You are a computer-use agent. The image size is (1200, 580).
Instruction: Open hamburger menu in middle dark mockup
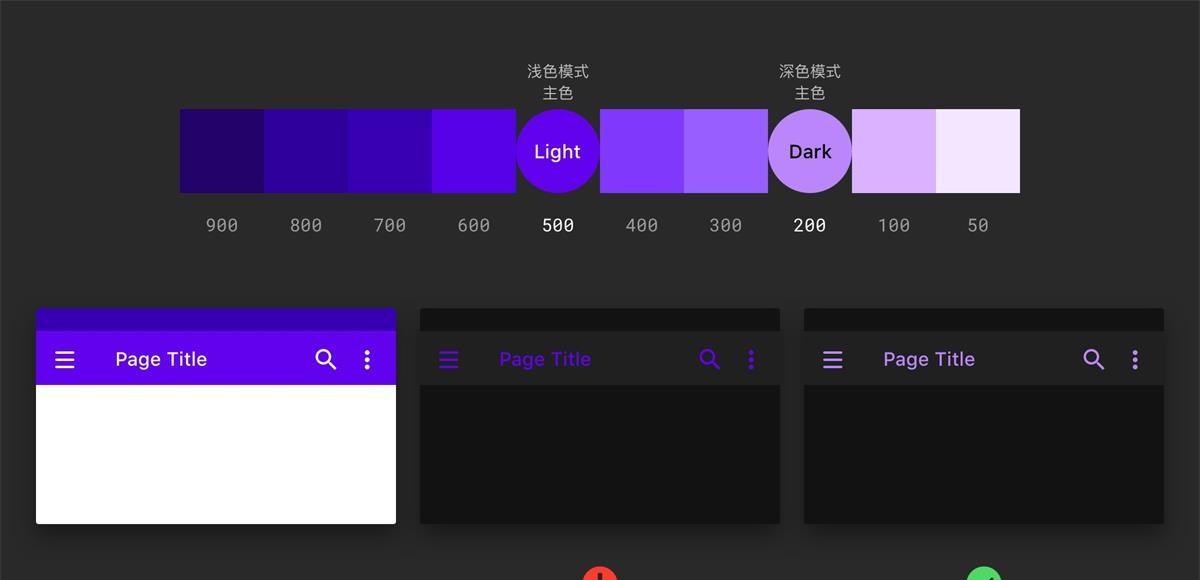pyautogui.click(x=449, y=359)
